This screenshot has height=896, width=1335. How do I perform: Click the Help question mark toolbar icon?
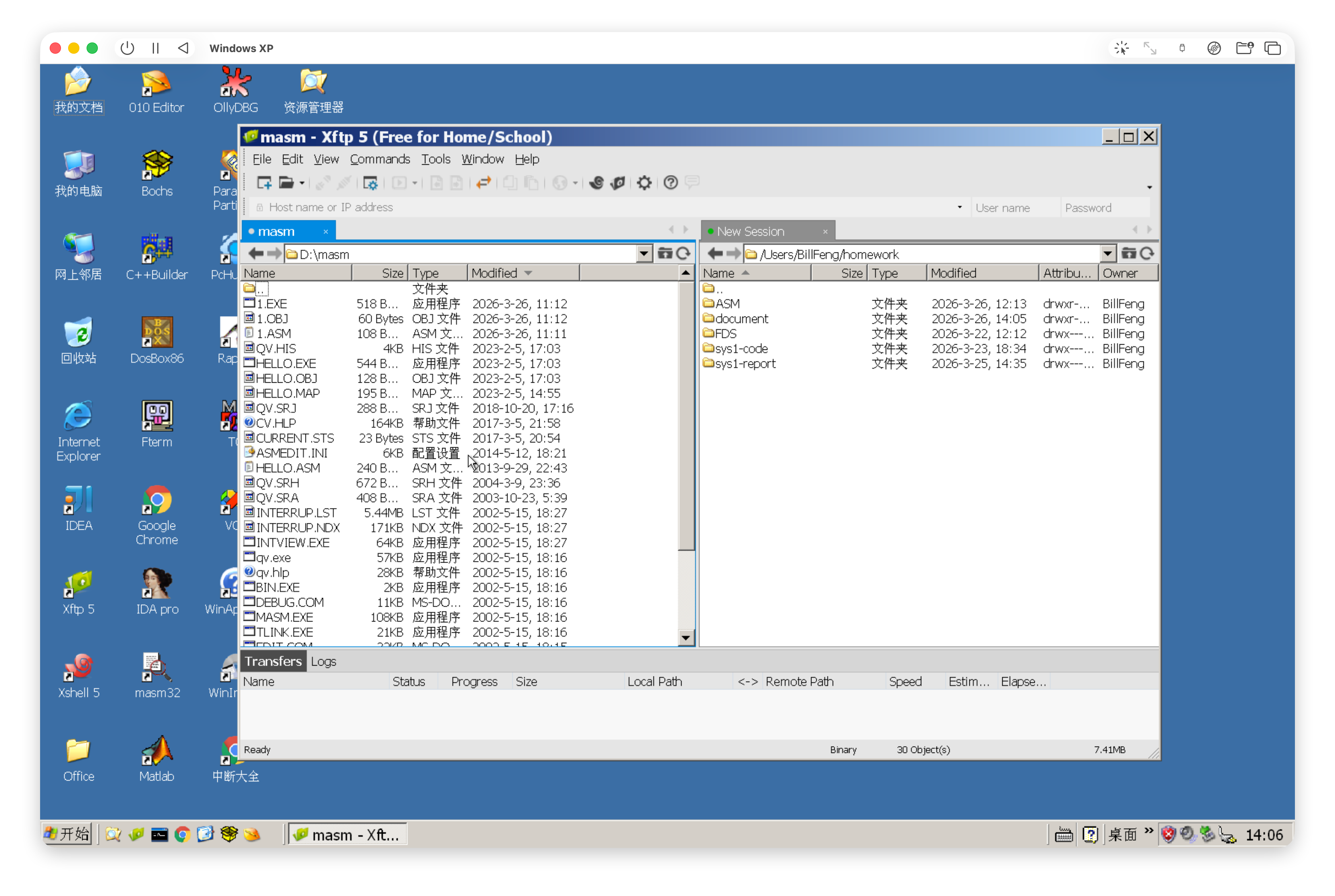(671, 183)
